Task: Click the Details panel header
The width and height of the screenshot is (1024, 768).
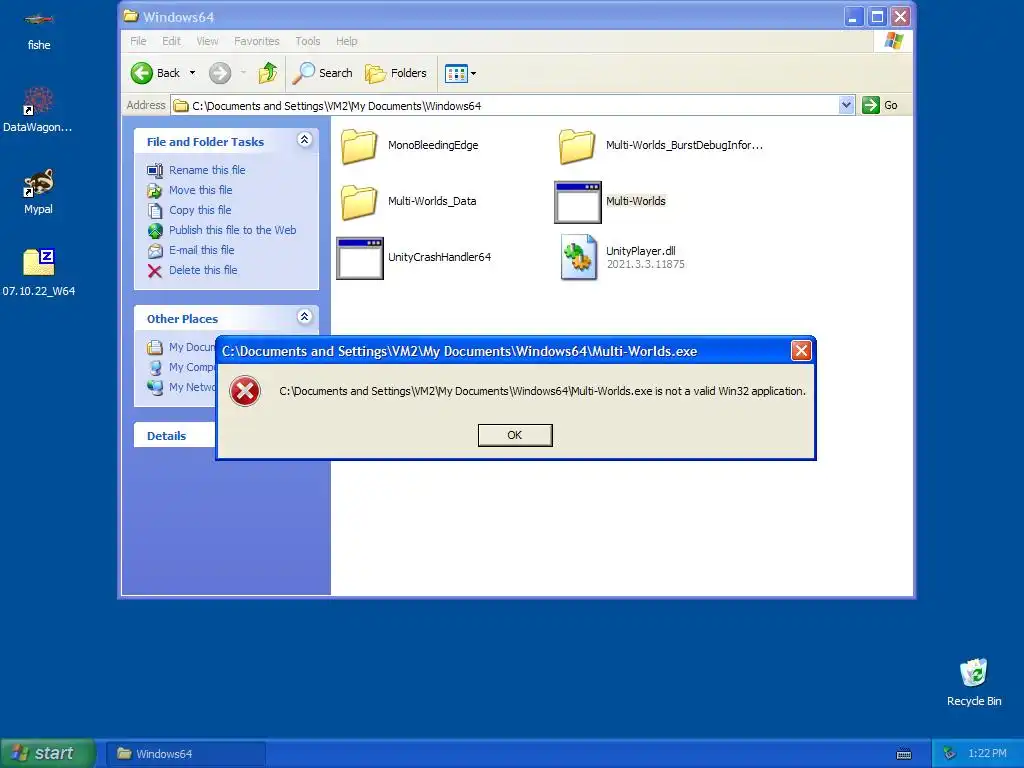Action: (x=174, y=436)
